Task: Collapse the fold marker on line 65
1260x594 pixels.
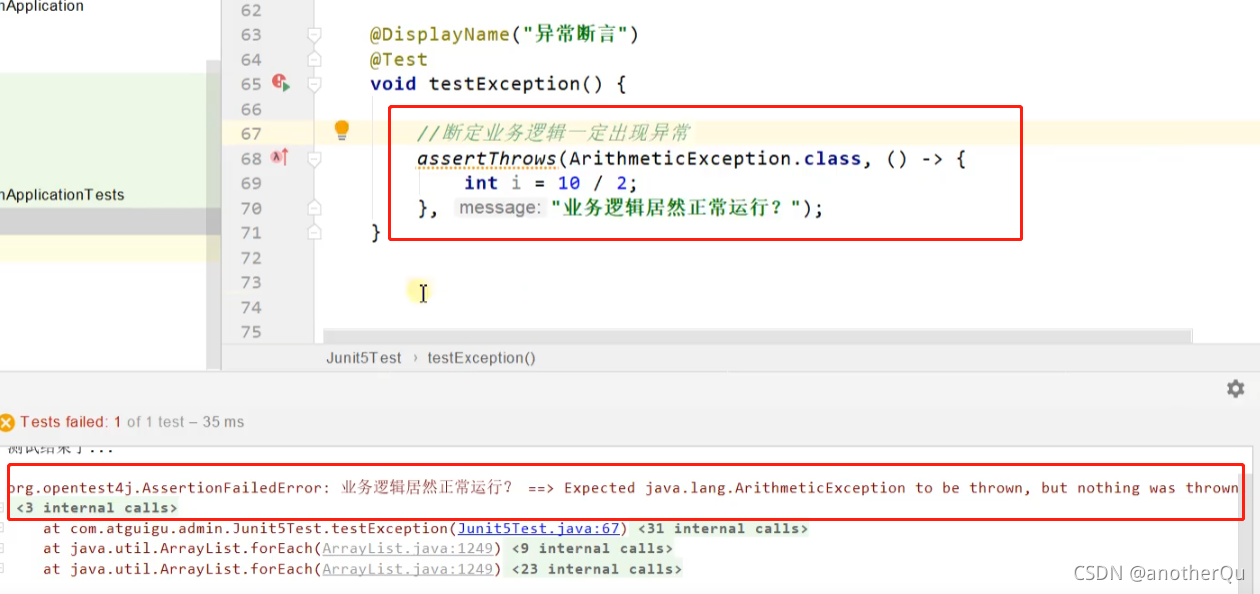Action: point(314,84)
